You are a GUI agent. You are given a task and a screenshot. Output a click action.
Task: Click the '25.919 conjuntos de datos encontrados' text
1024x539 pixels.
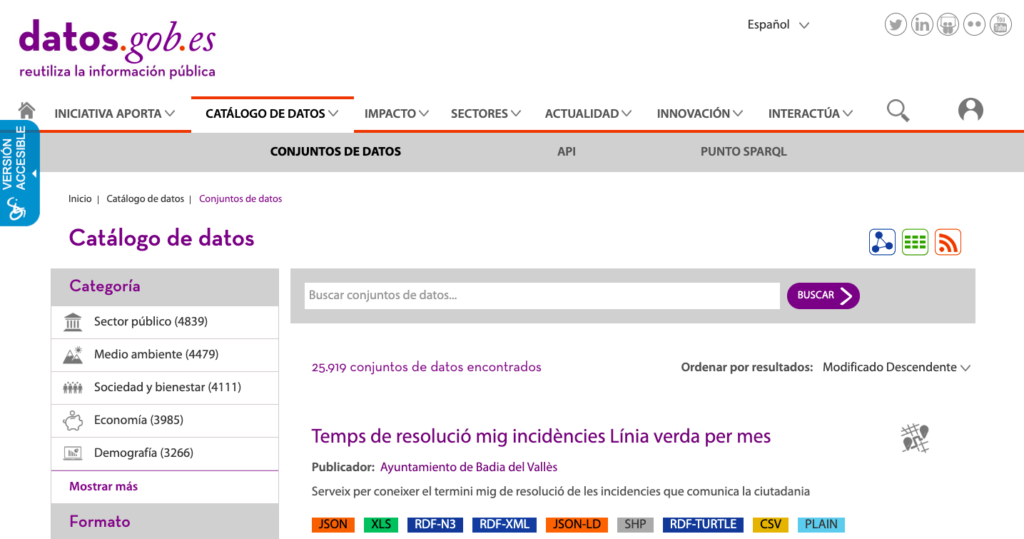tap(426, 367)
